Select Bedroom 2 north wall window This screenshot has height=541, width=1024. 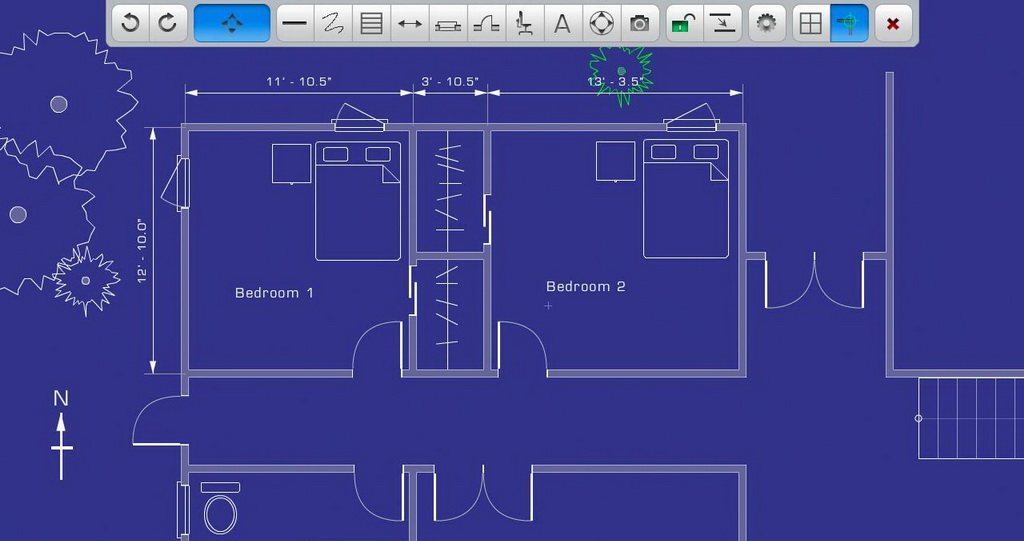click(692, 118)
